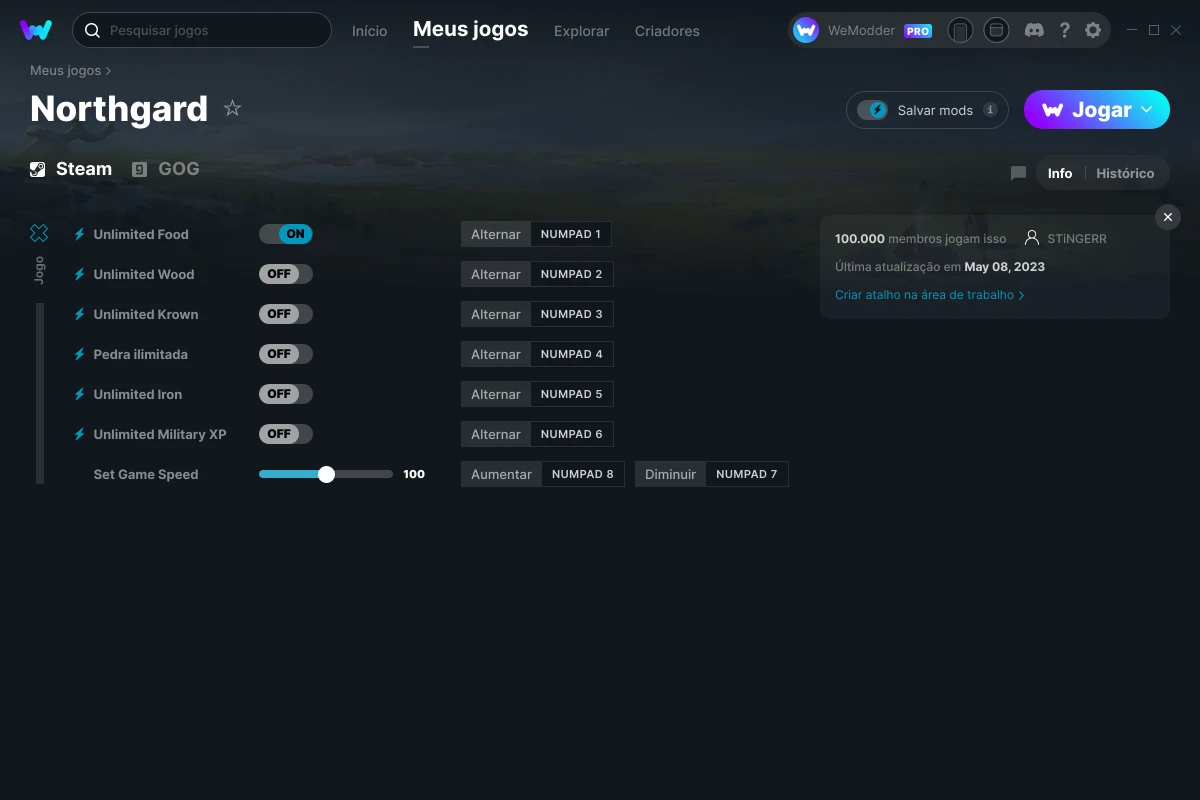Open the settings gear icon
Screen dimensions: 1200x800
[1093, 30]
